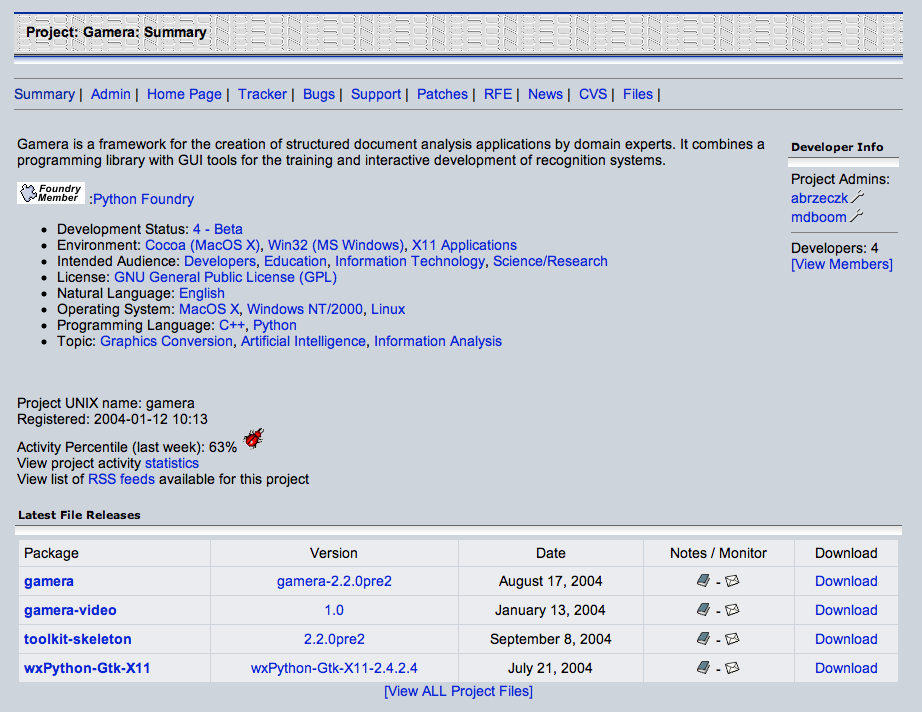The width and height of the screenshot is (922, 712).
Task: Open gamera-video version 1.0 link
Action: [x=334, y=610]
